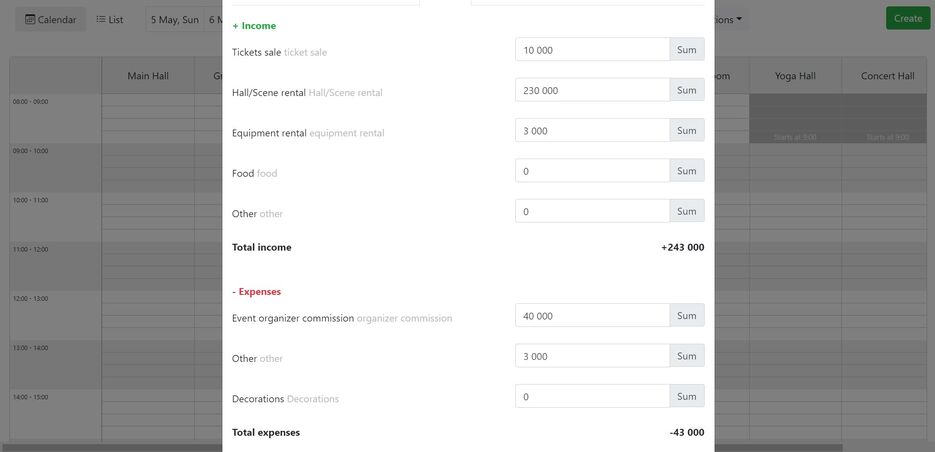Click the Sum label beside Decorations
Viewport: 935px width, 452px height.
pos(687,397)
